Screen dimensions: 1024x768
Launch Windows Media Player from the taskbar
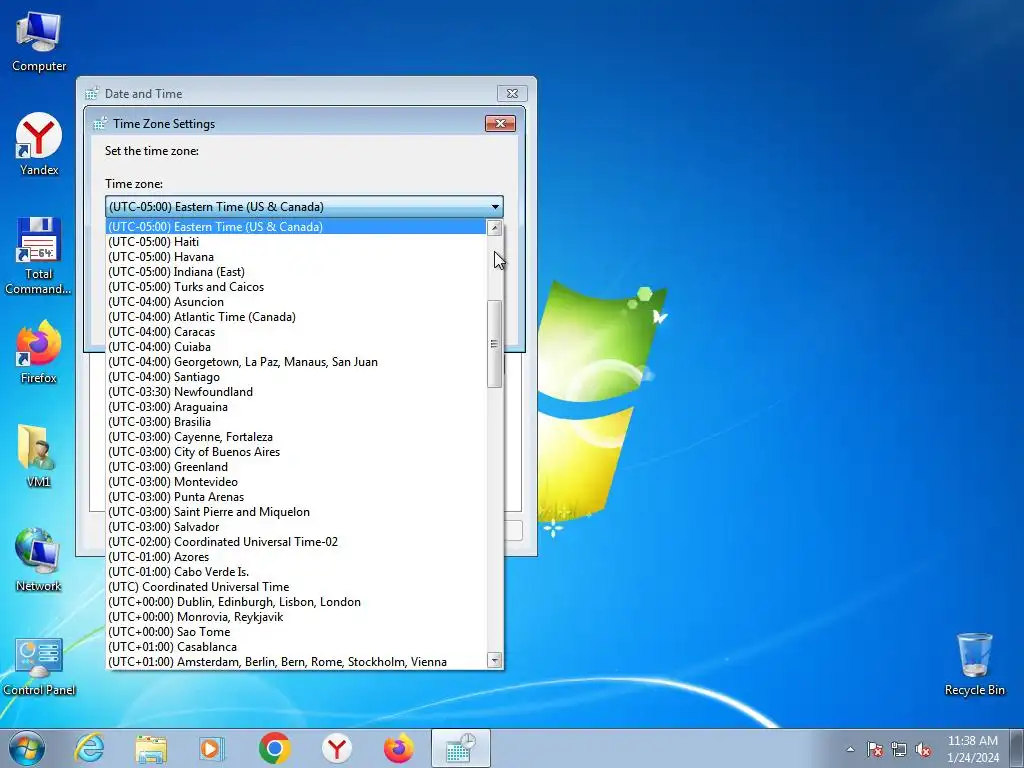coord(212,748)
